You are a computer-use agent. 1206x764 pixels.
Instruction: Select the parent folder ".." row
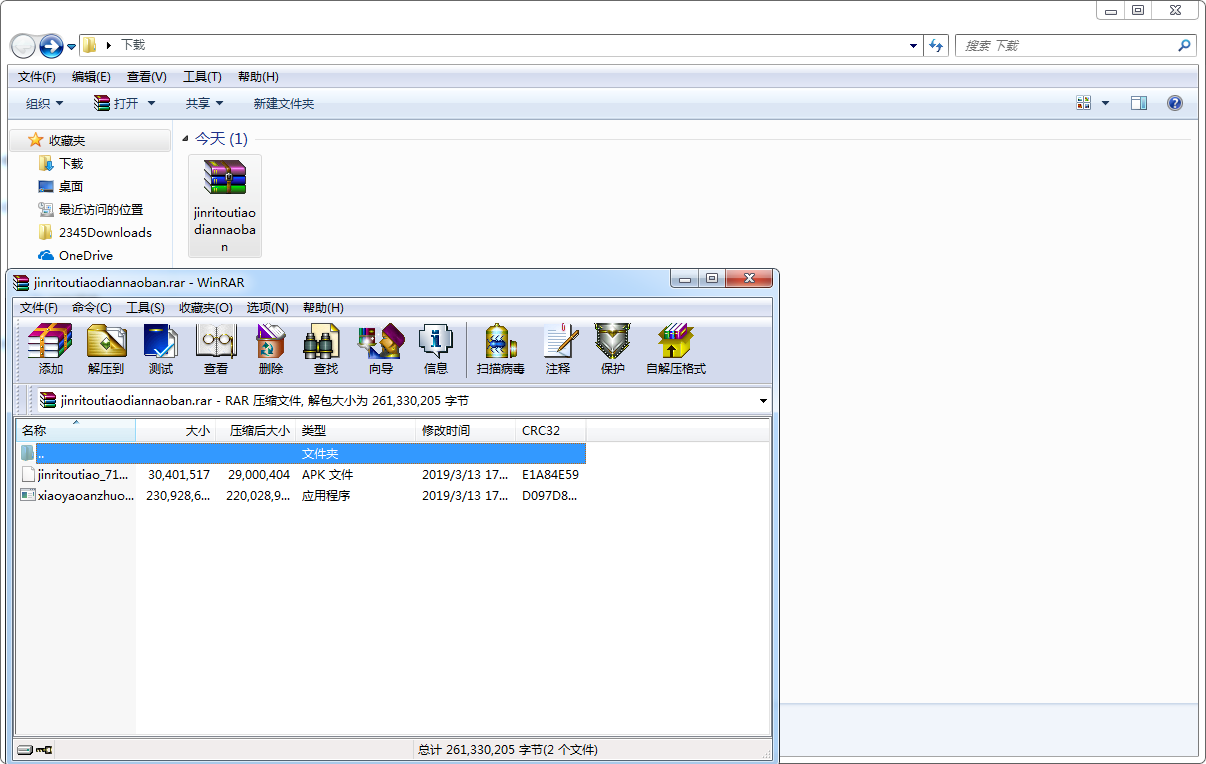tap(301, 454)
